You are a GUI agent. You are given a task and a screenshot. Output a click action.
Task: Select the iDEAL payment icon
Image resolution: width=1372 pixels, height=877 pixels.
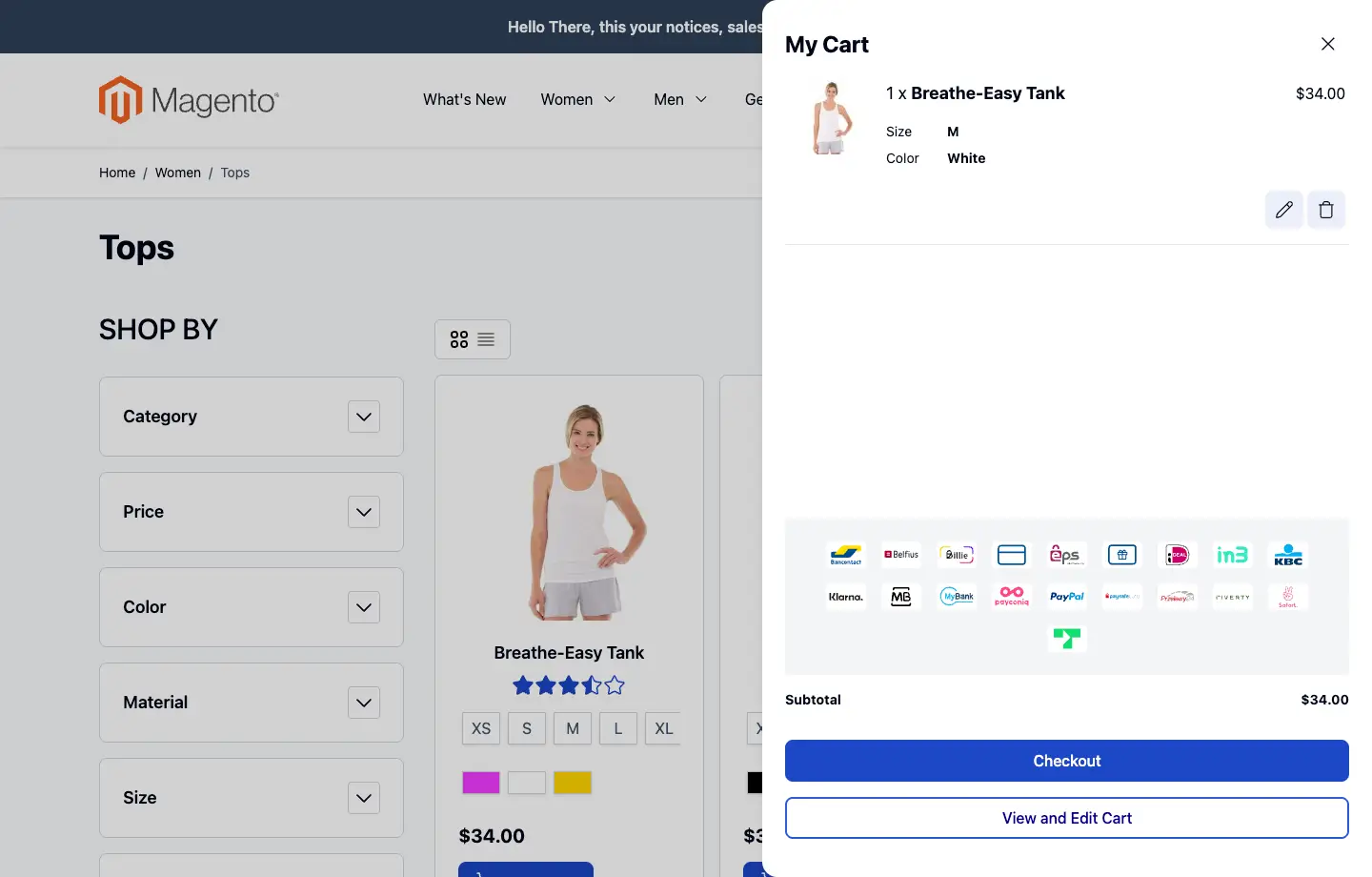tap(1177, 555)
